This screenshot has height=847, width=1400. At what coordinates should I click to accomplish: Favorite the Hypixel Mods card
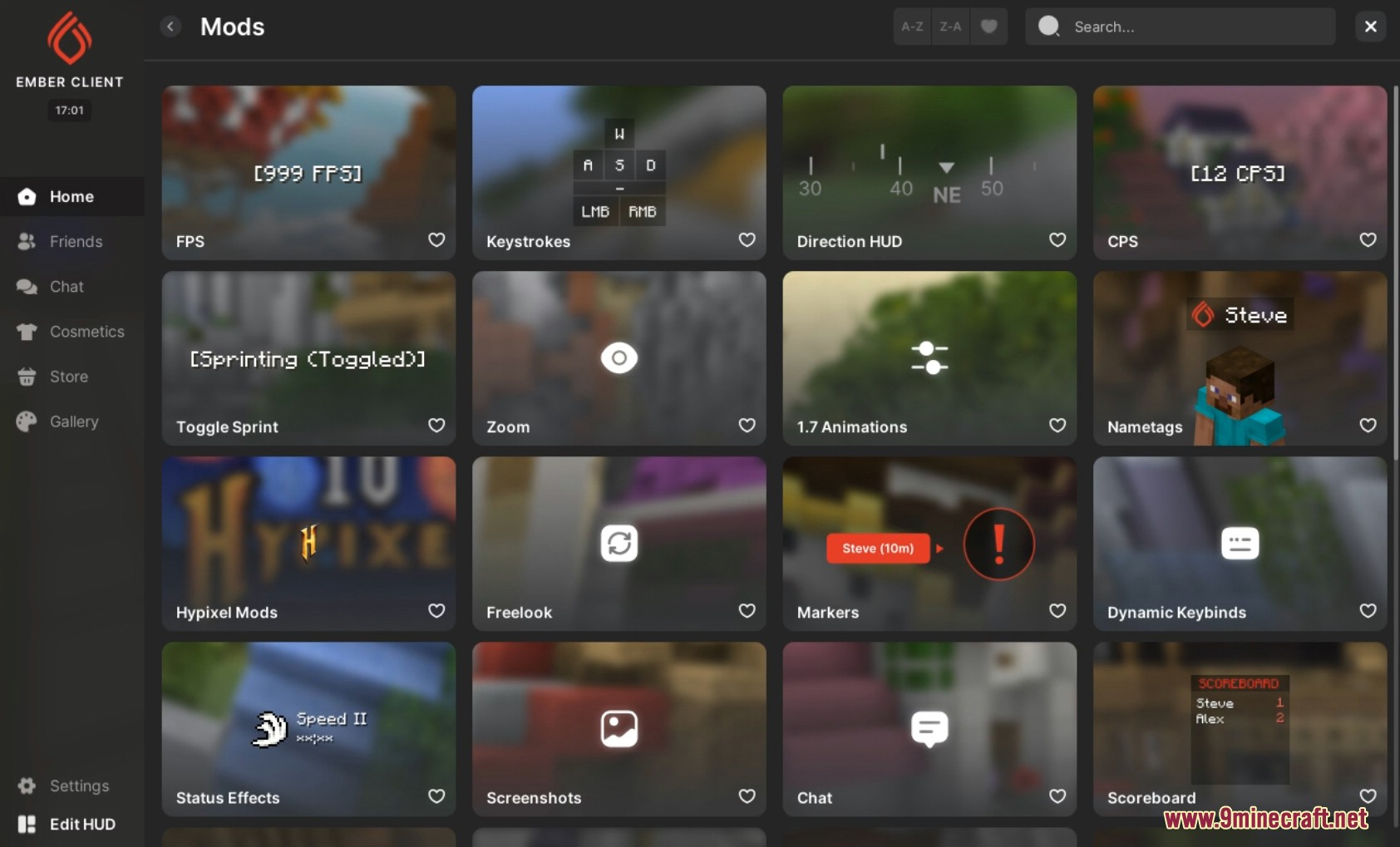436,611
